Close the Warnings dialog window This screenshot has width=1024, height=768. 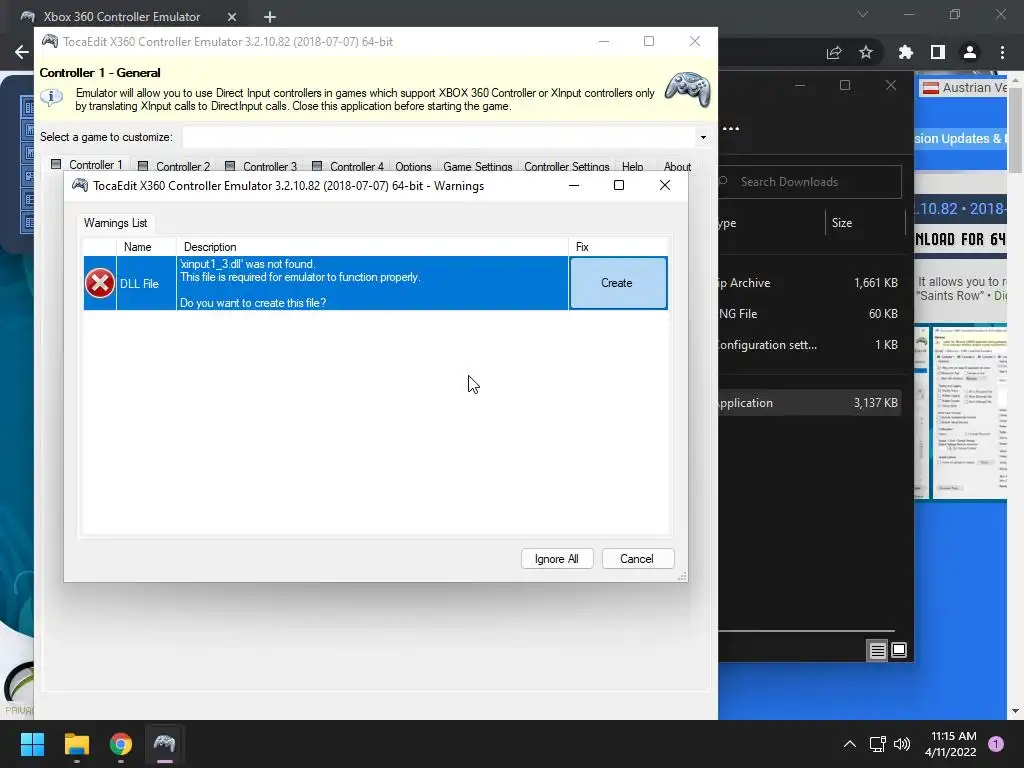point(665,185)
